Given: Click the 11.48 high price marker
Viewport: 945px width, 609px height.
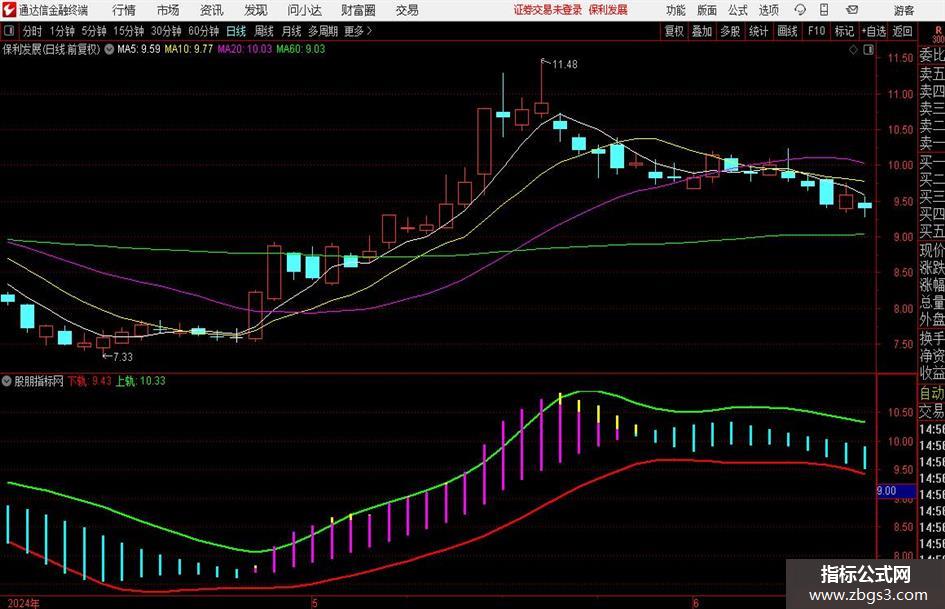Looking at the screenshot, I should click(565, 64).
